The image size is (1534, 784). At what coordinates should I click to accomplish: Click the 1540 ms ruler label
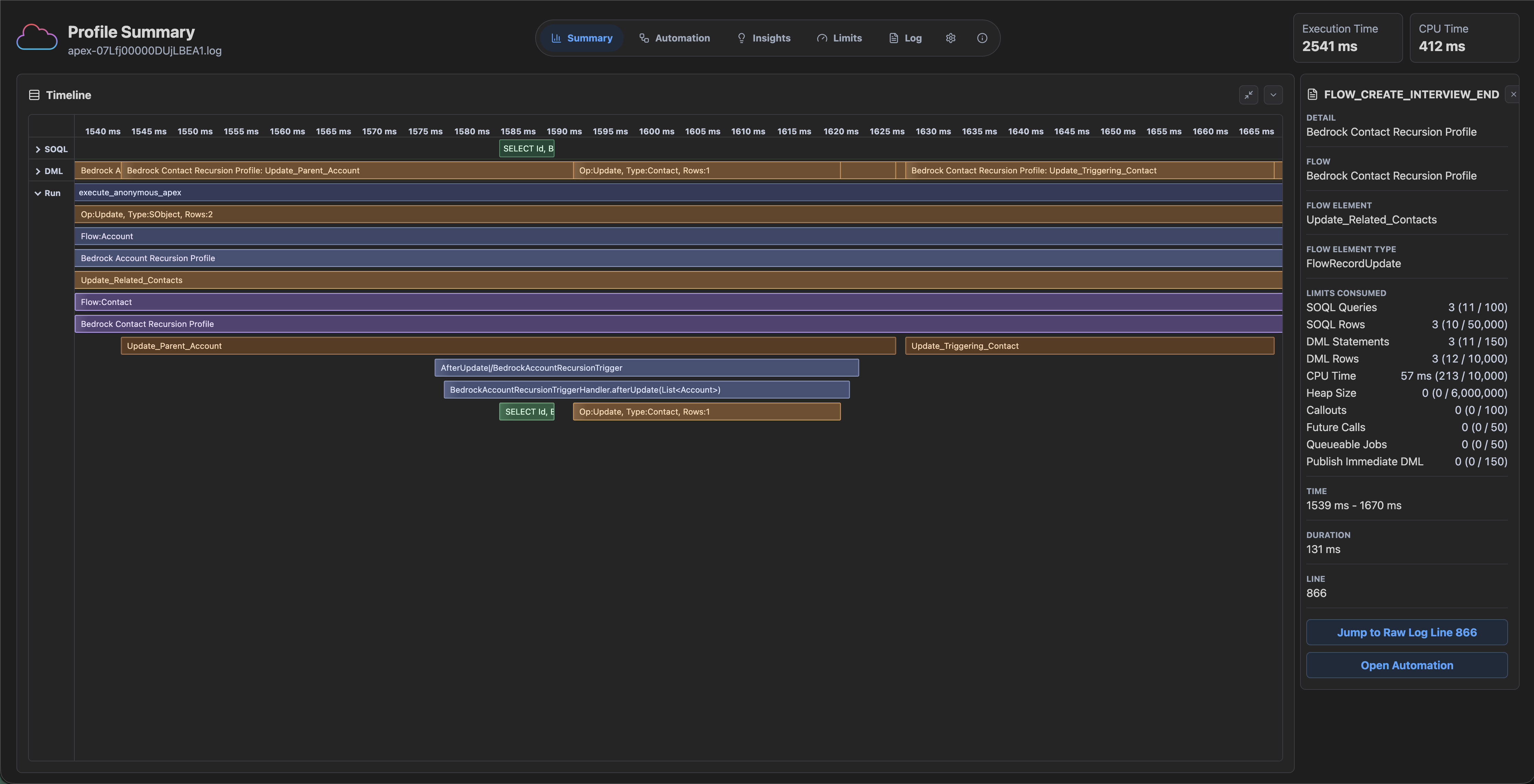point(103,132)
